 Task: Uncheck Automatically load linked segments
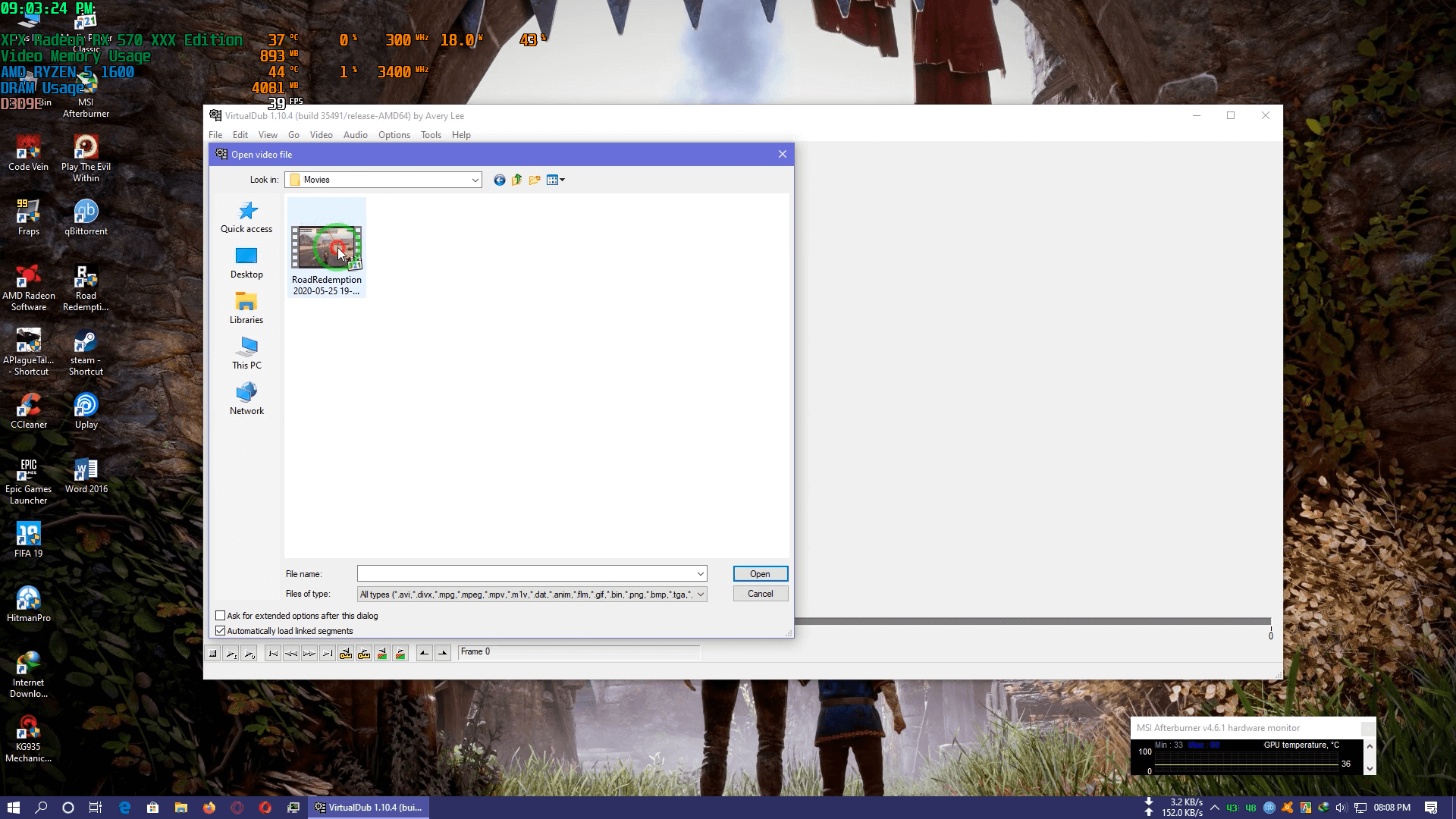click(x=221, y=631)
